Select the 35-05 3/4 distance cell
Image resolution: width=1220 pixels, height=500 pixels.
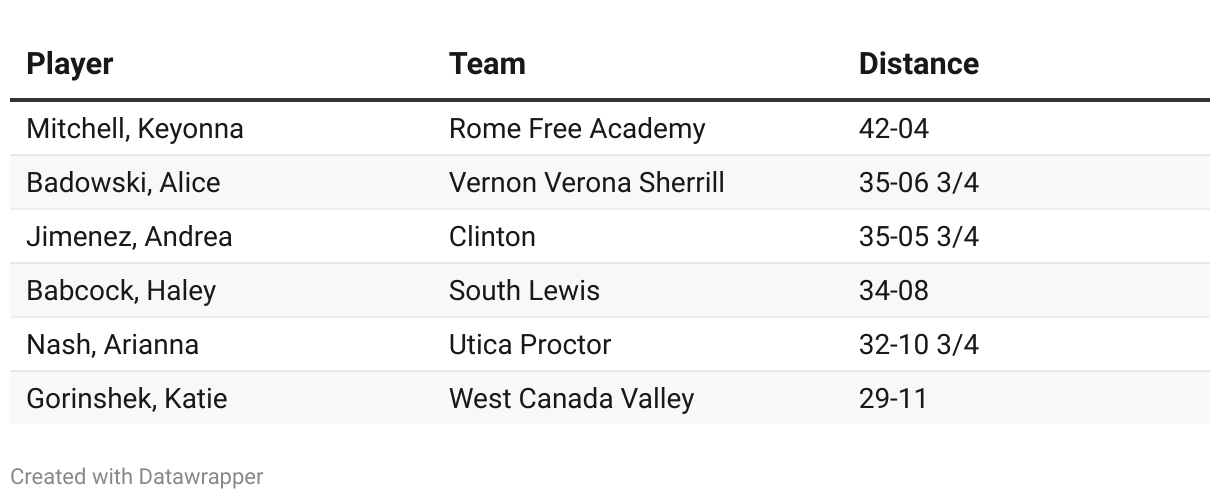click(918, 237)
